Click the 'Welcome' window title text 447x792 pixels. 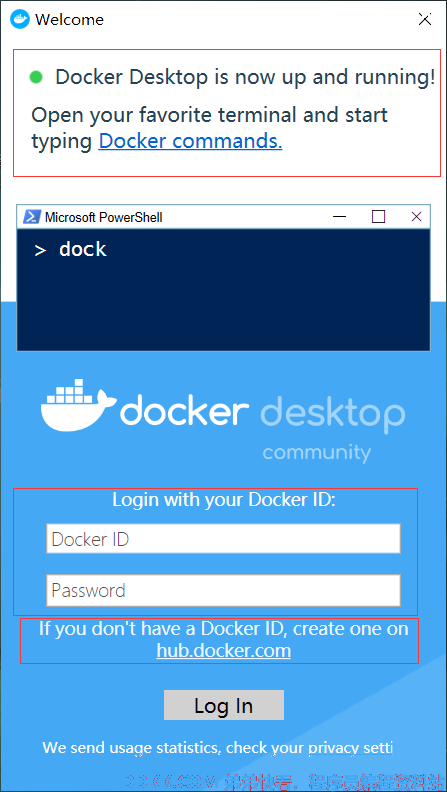tap(69, 20)
